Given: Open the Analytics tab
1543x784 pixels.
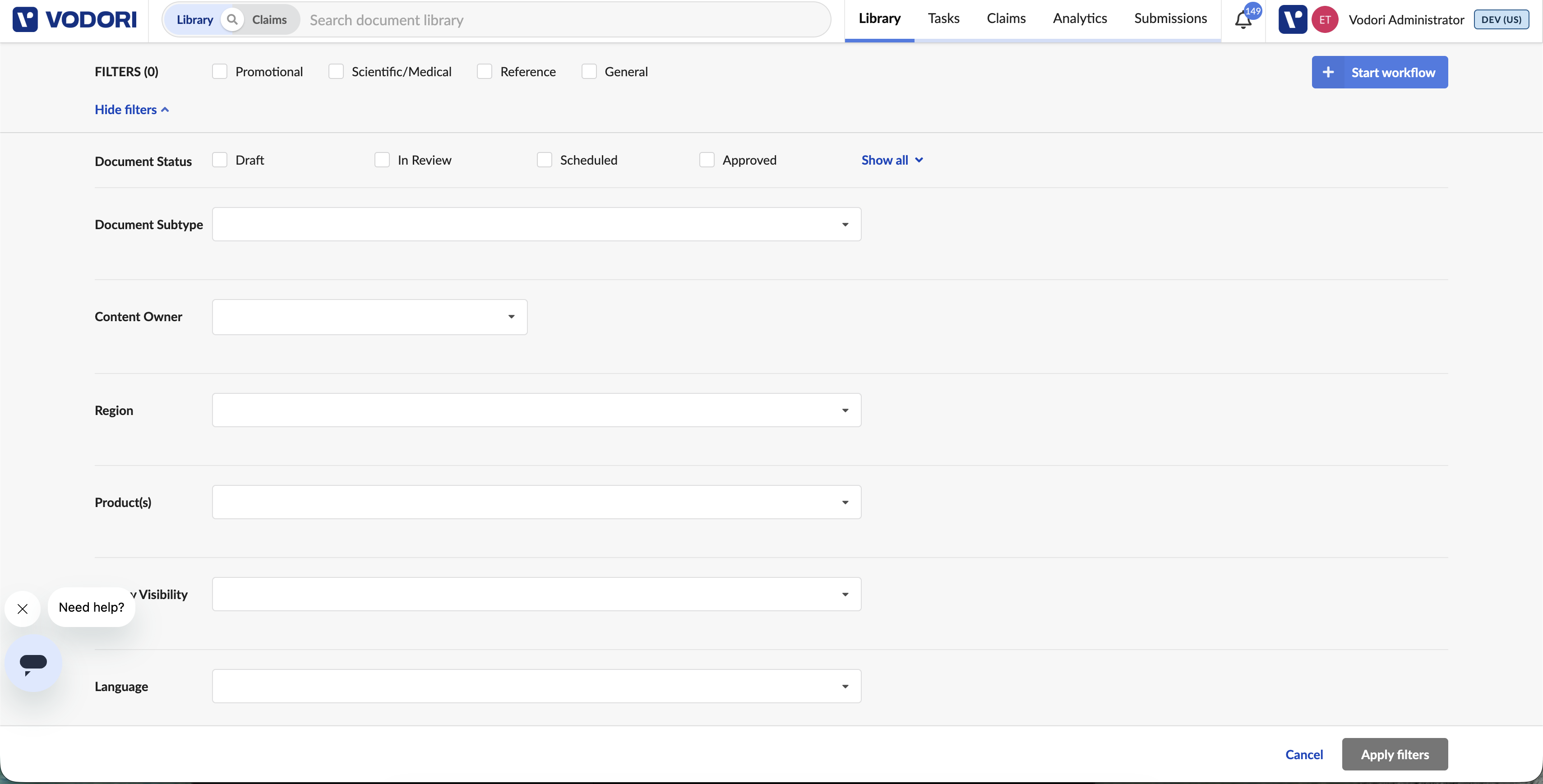Looking at the screenshot, I should 1079,19.
